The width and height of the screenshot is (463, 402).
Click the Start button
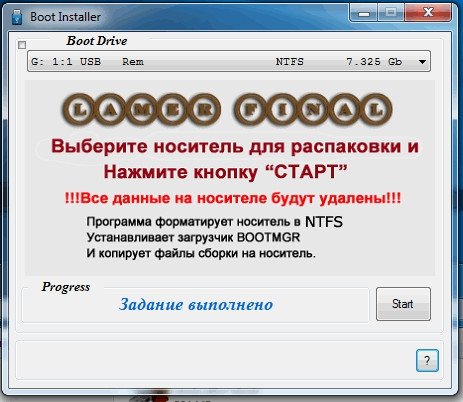(403, 304)
